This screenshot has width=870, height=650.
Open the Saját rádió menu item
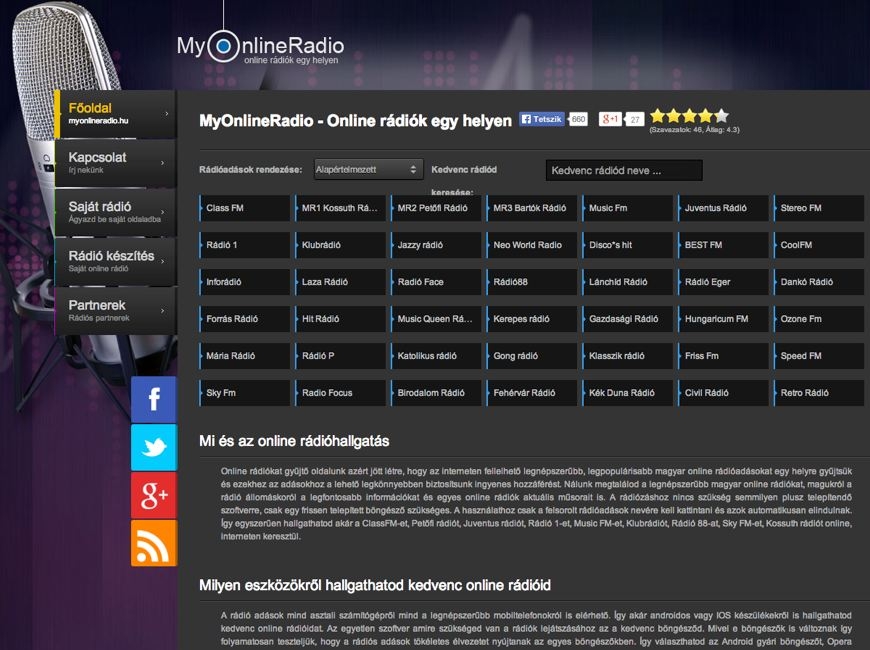115,212
